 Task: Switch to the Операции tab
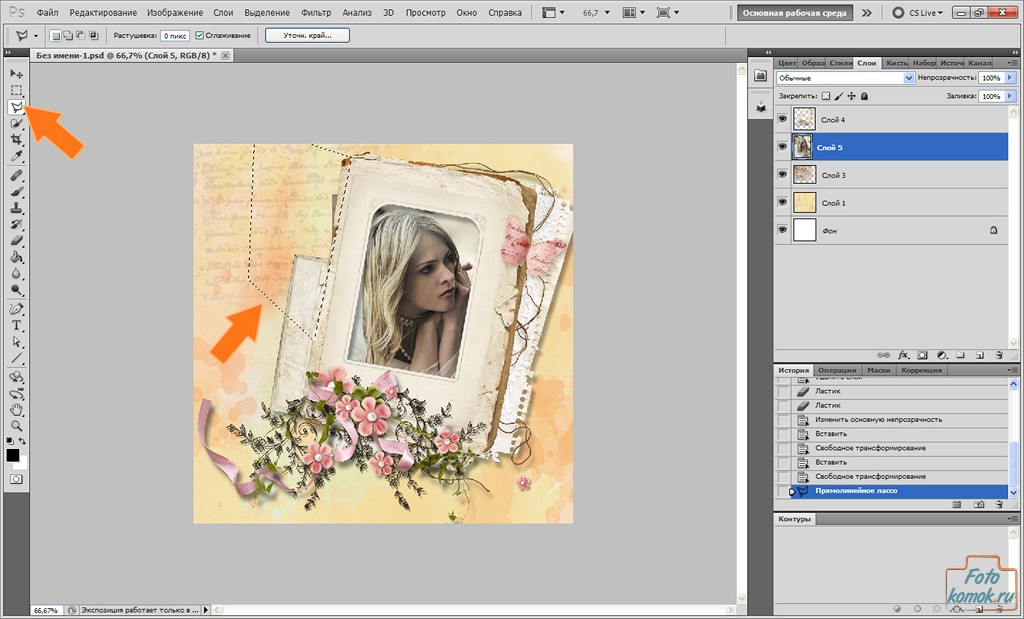coord(838,370)
